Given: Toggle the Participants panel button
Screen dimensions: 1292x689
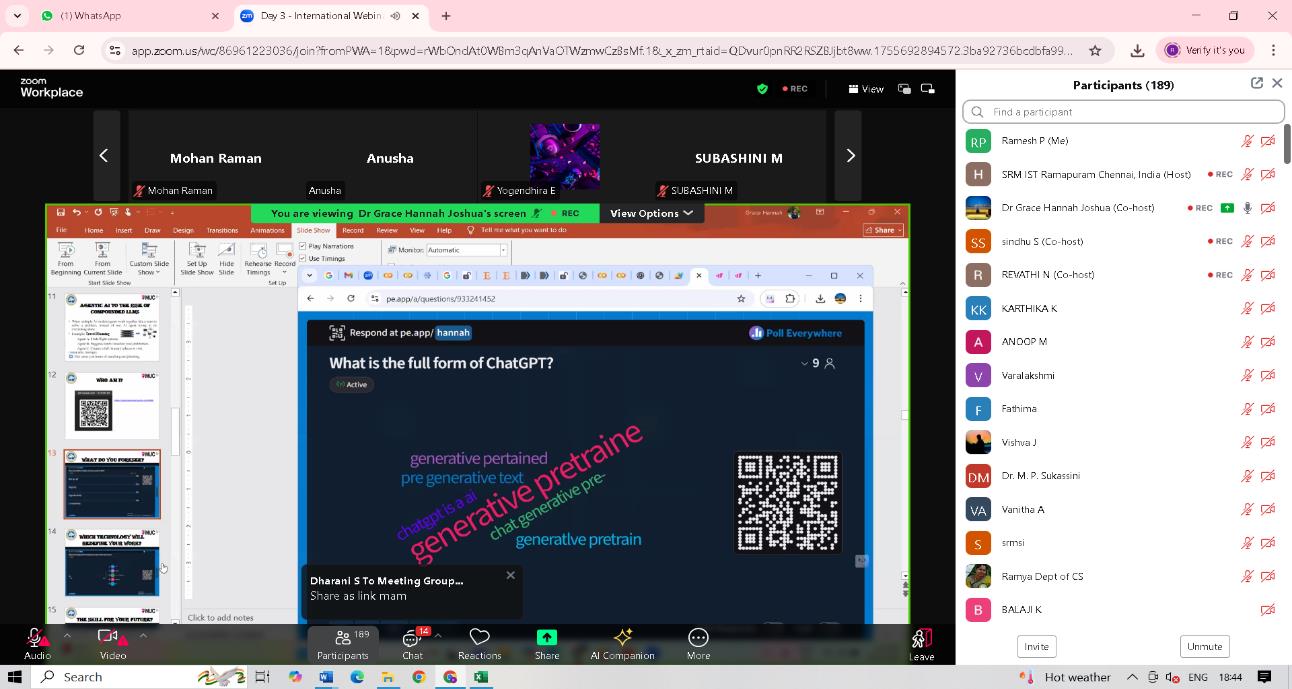Looking at the screenshot, I should [x=343, y=644].
